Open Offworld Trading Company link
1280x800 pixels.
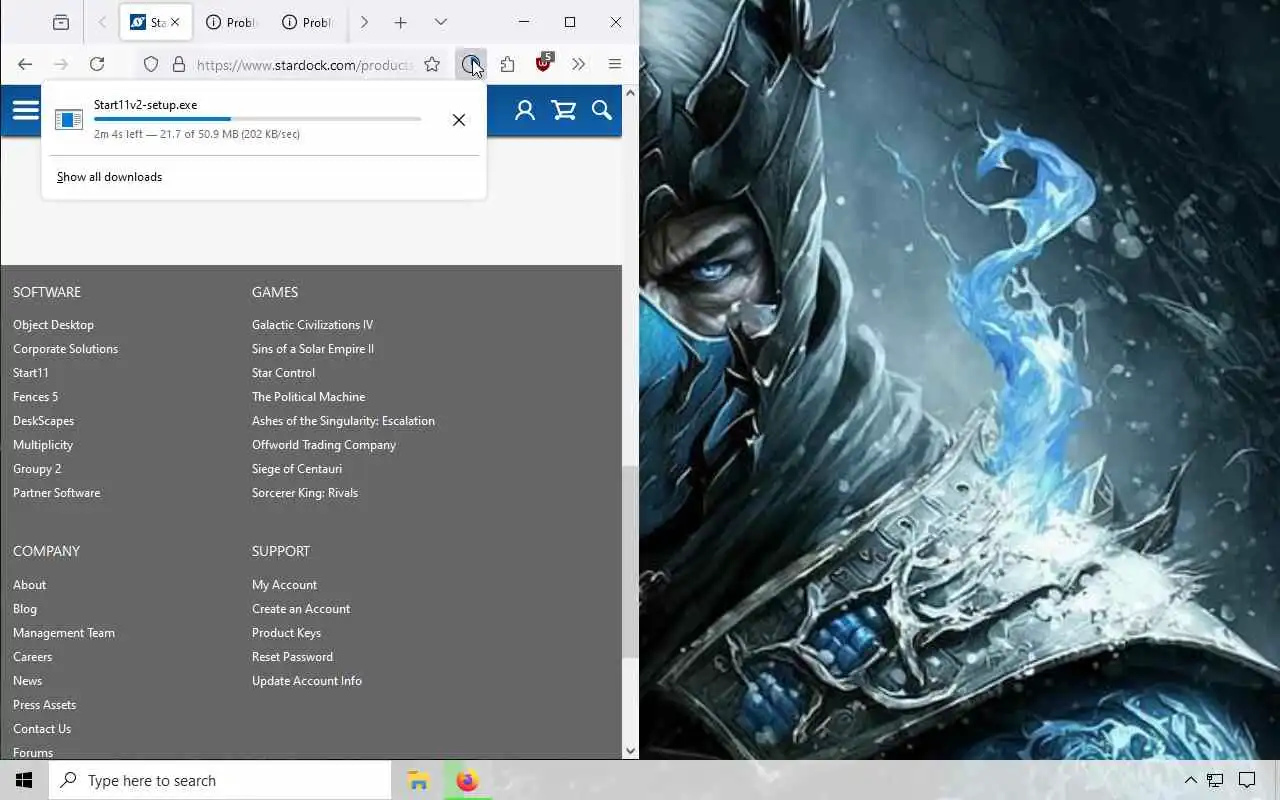click(324, 445)
